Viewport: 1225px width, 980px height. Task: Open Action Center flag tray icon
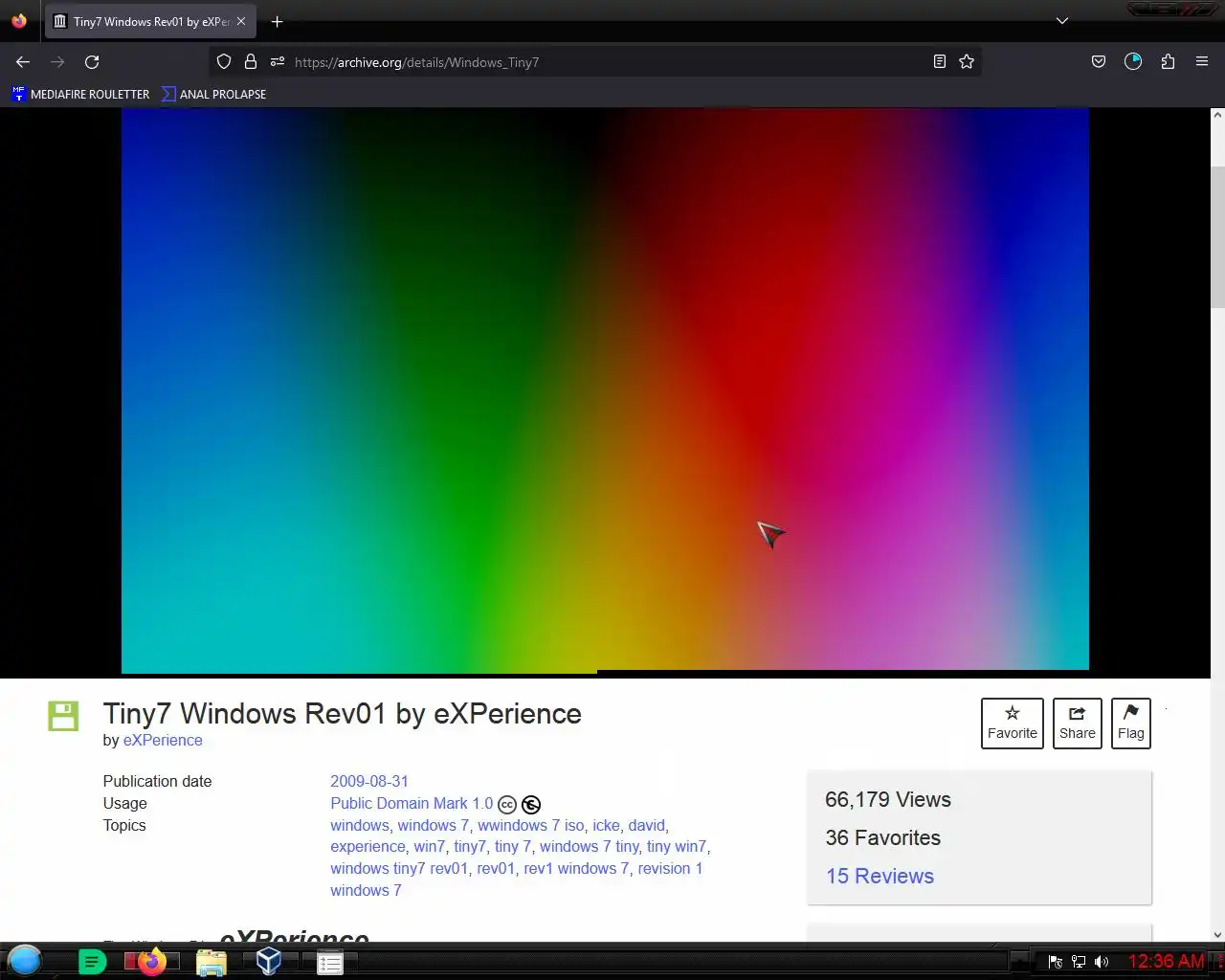click(x=1055, y=962)
